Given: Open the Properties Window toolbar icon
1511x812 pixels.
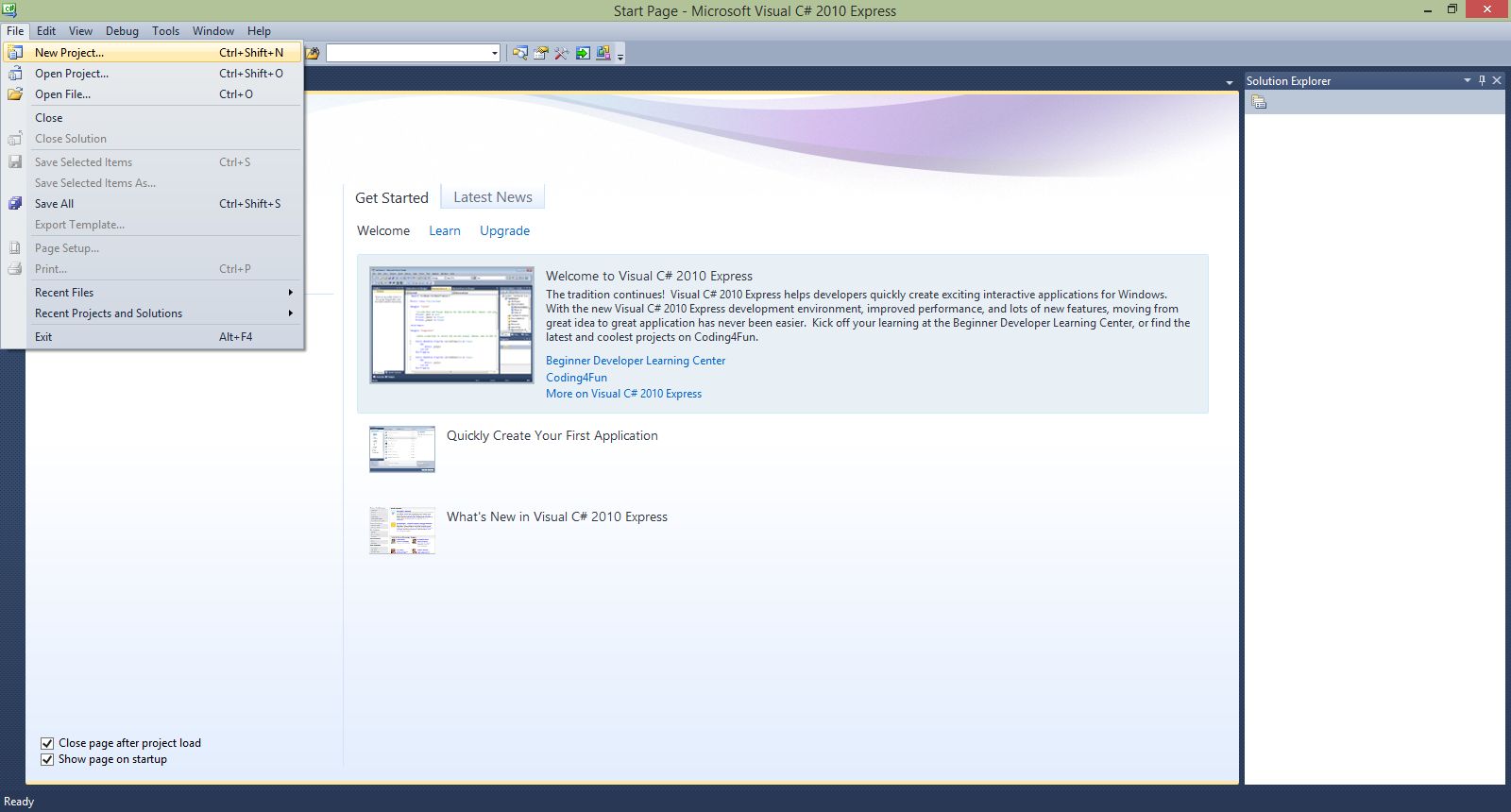Looking at the screenshot, I should tap(541, 53).
